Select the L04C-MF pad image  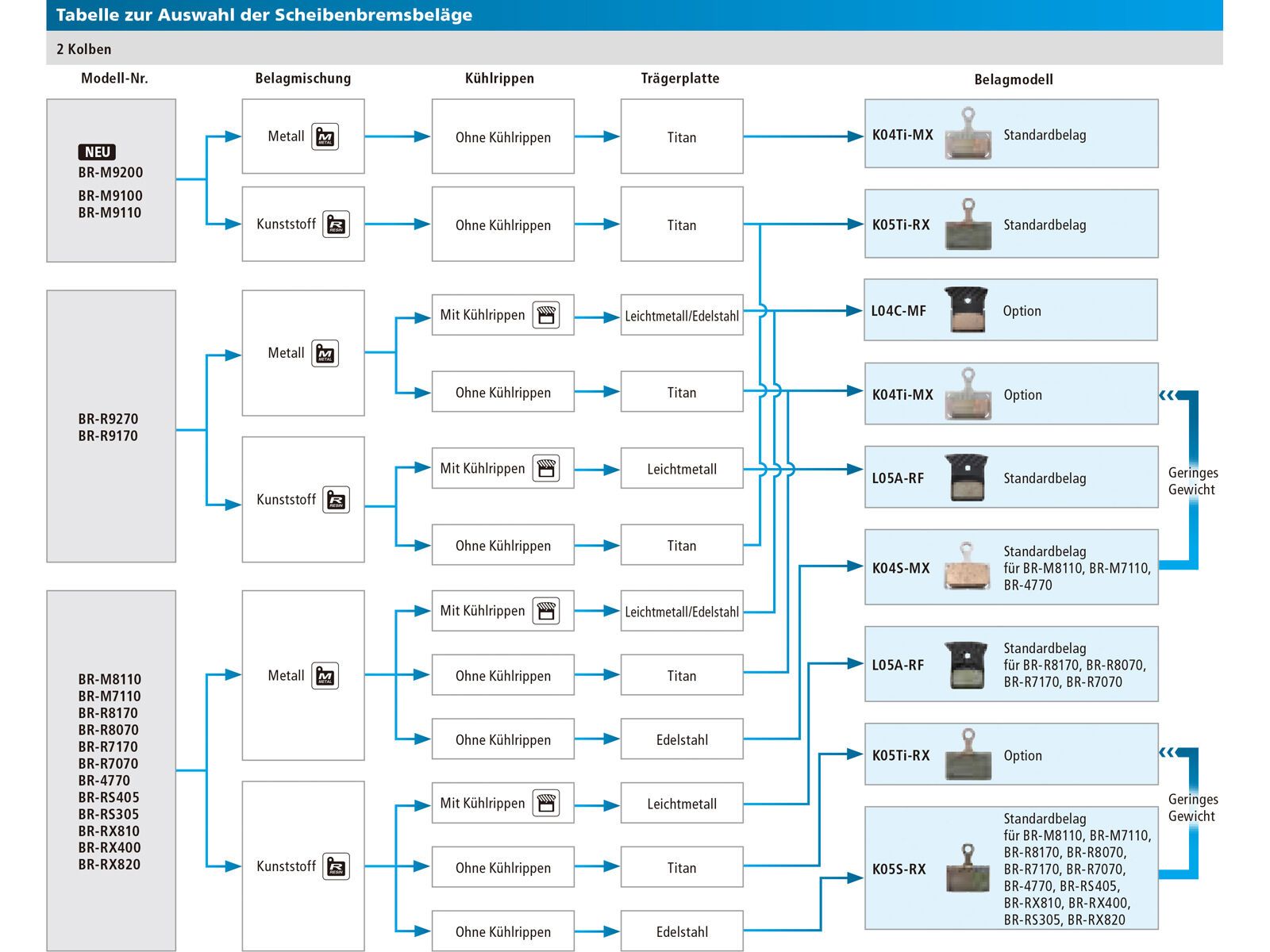967,309
